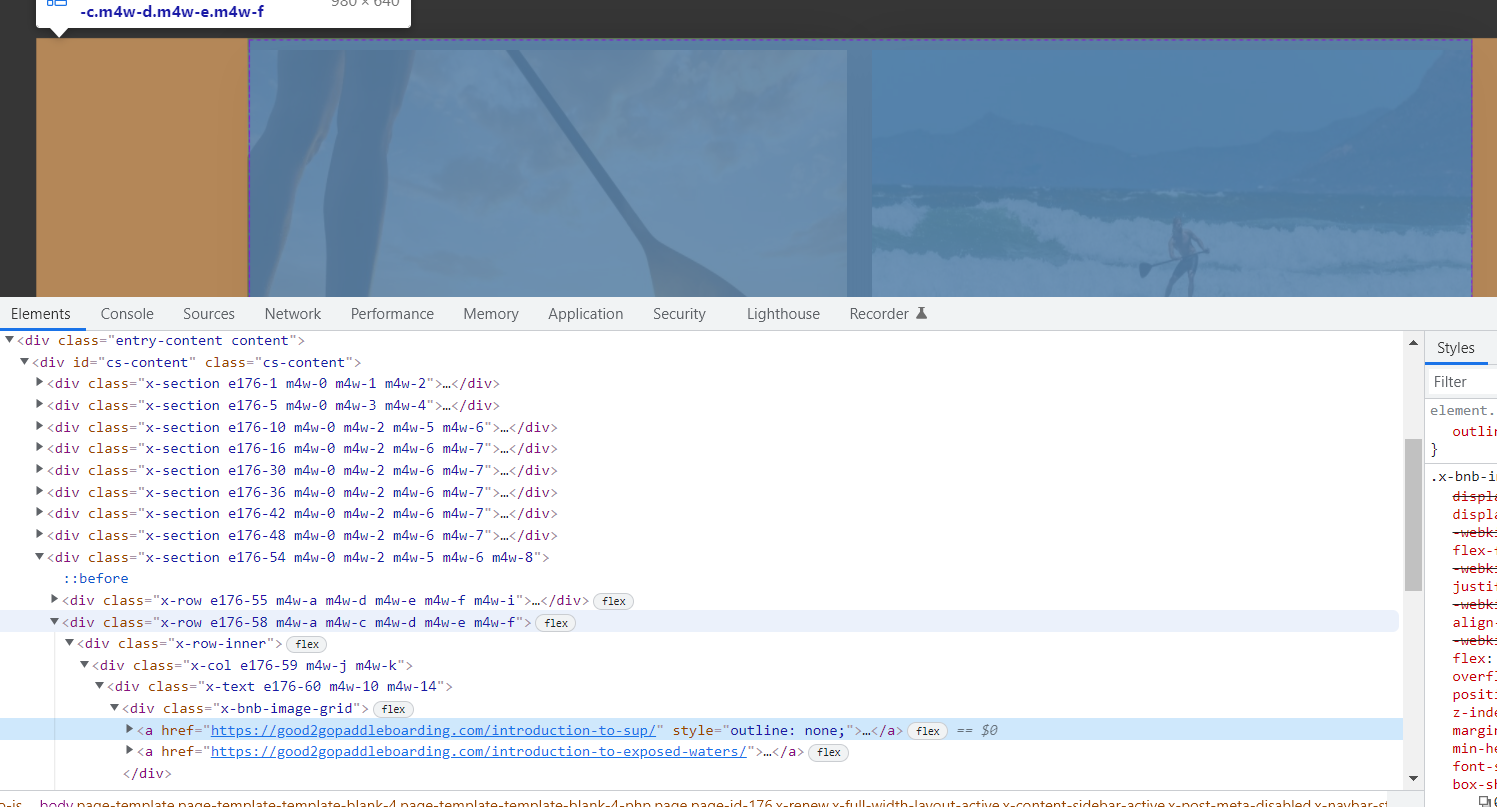
Task: Select the Elements tab
Action: [41, 314]
